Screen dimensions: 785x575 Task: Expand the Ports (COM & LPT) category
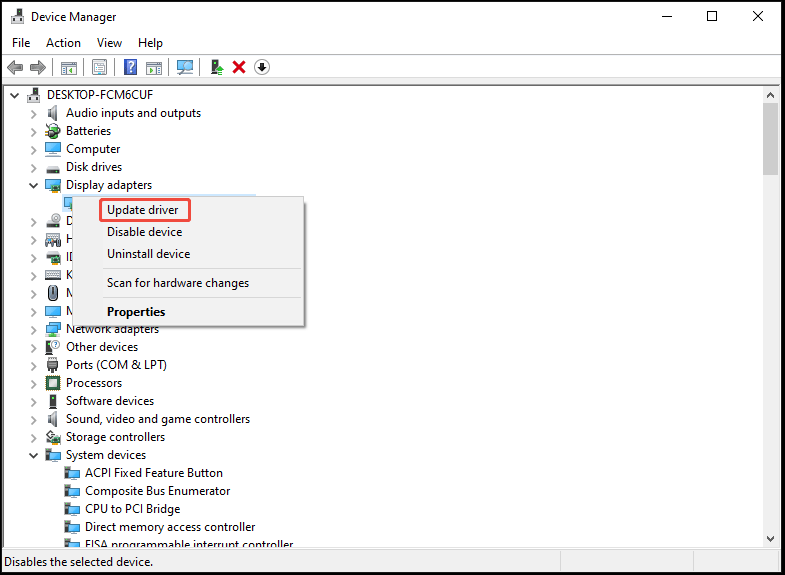pyautogui.click(x=34, y=366)
